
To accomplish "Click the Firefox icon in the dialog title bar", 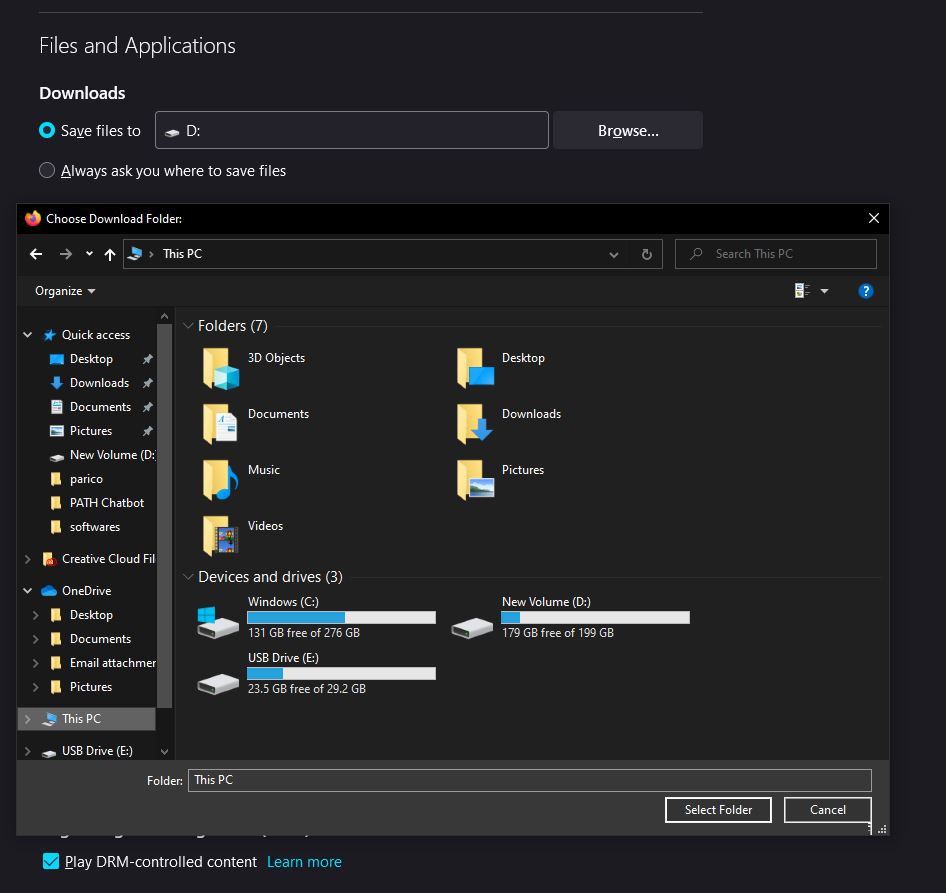I will (x=31, y=218).
